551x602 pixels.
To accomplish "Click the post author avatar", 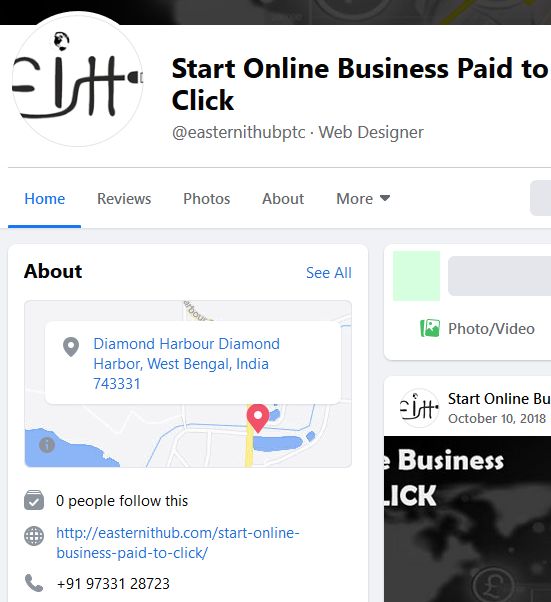I will click(x=419, y=408).
